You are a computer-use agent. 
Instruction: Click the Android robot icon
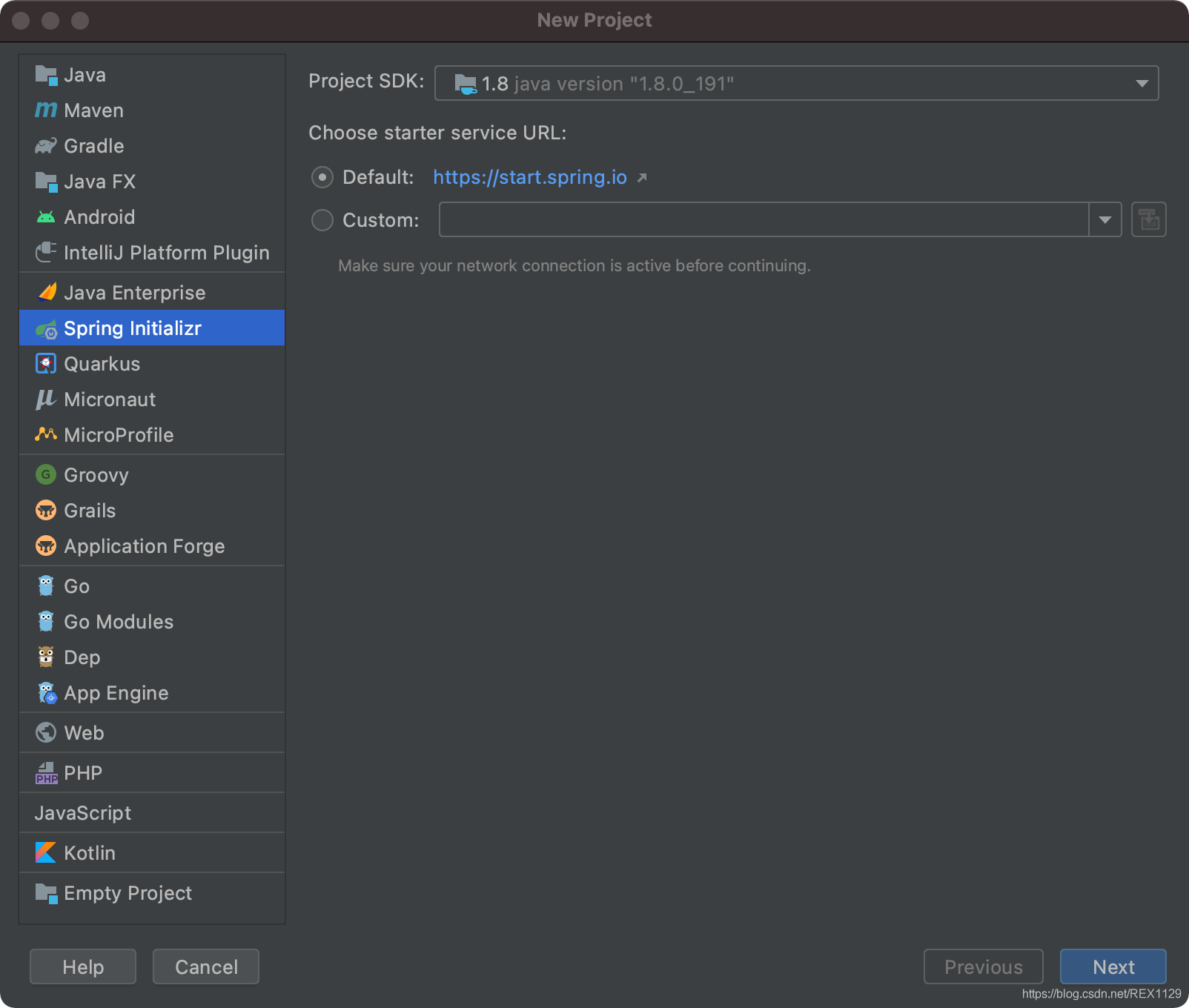(x=46, y=217)
